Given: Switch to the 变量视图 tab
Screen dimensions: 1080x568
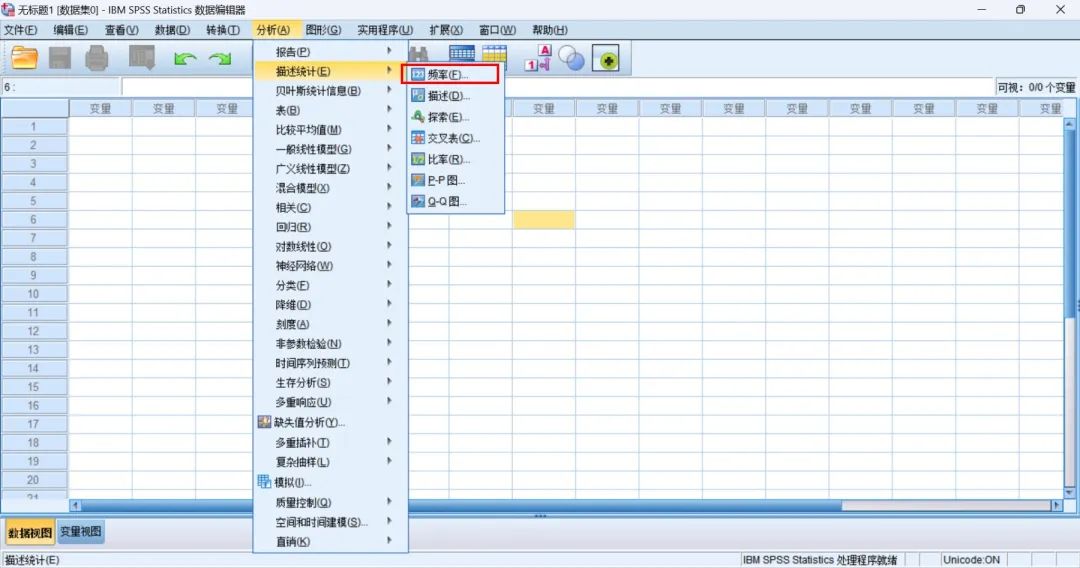Looking at the screenshot, I should coord(81,532).
